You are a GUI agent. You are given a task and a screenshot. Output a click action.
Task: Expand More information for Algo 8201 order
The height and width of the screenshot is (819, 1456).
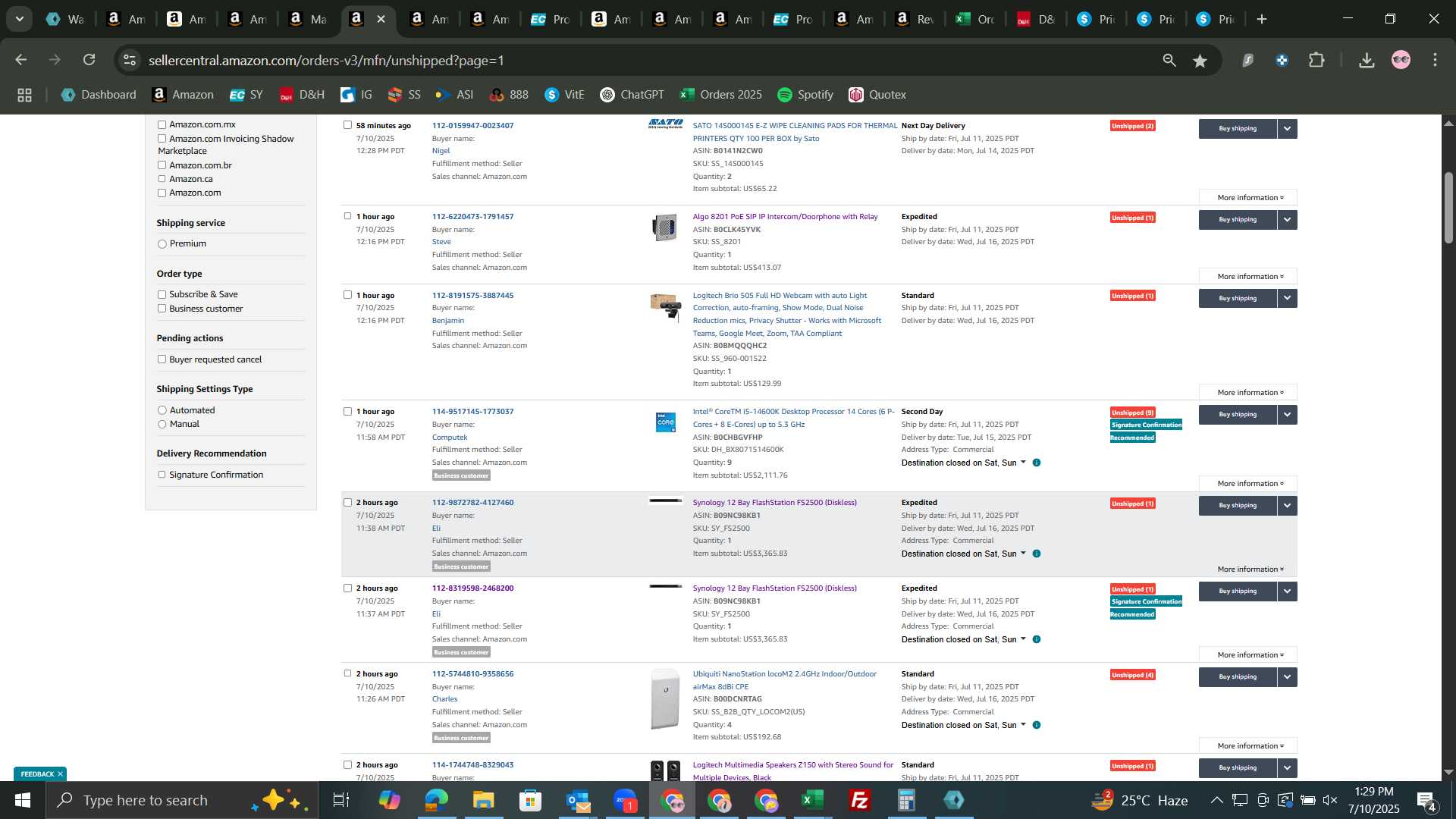click(x=1248, y=277)
